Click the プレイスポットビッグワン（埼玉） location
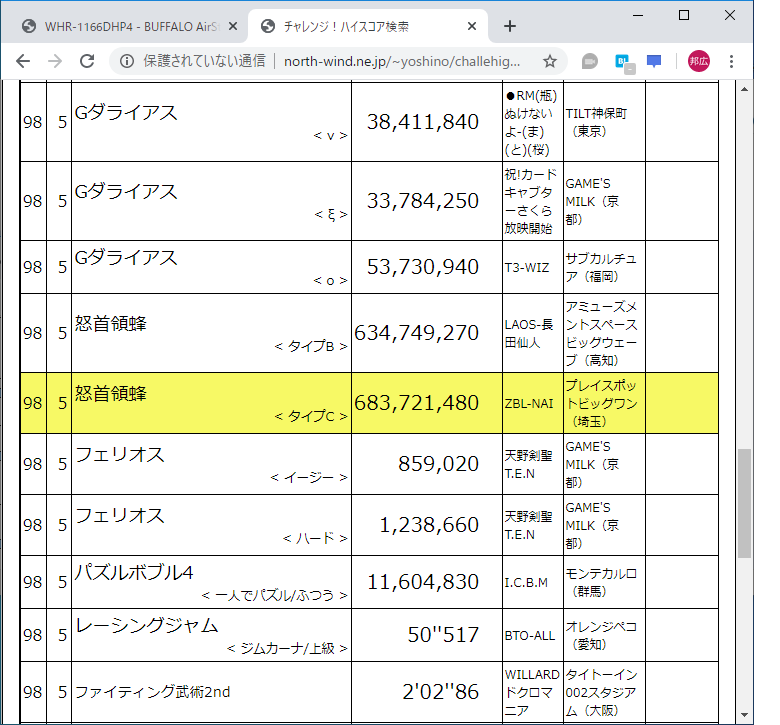The height and width of the screenshot is (725, 780). coord(601,404)
